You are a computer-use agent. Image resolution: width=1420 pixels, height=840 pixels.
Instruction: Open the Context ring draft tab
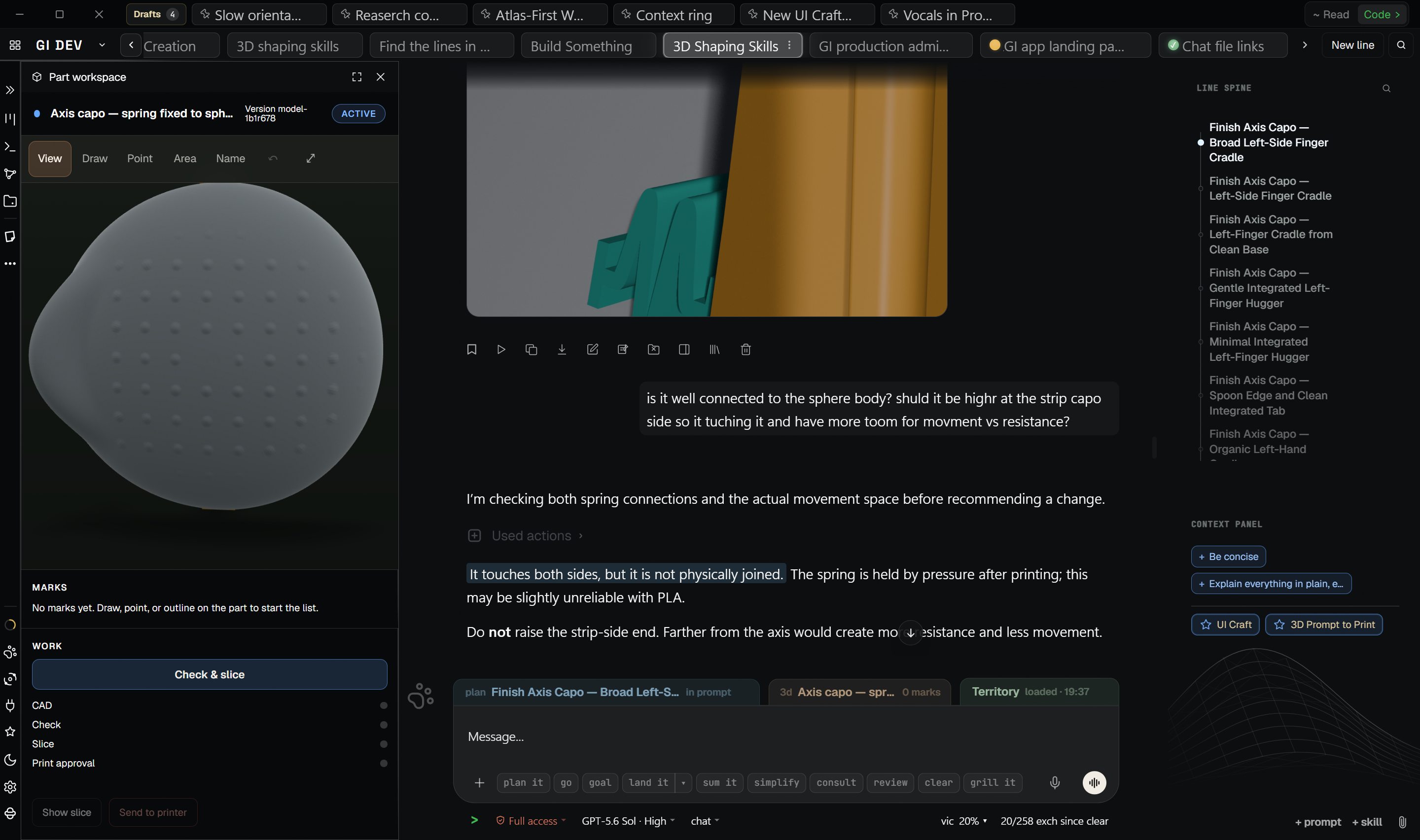(674, 15)
